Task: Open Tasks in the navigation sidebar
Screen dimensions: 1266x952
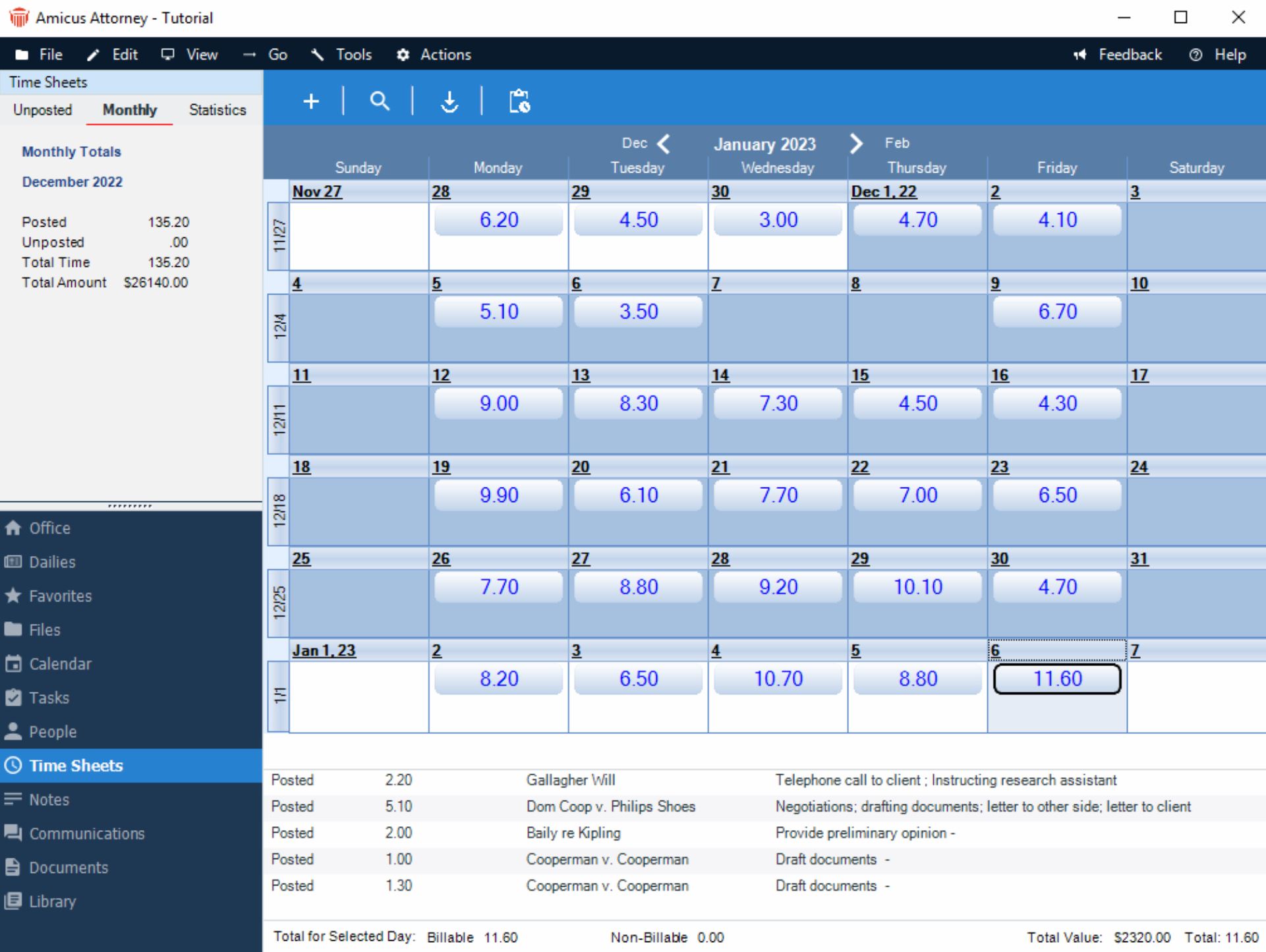Action: point(131,698)
